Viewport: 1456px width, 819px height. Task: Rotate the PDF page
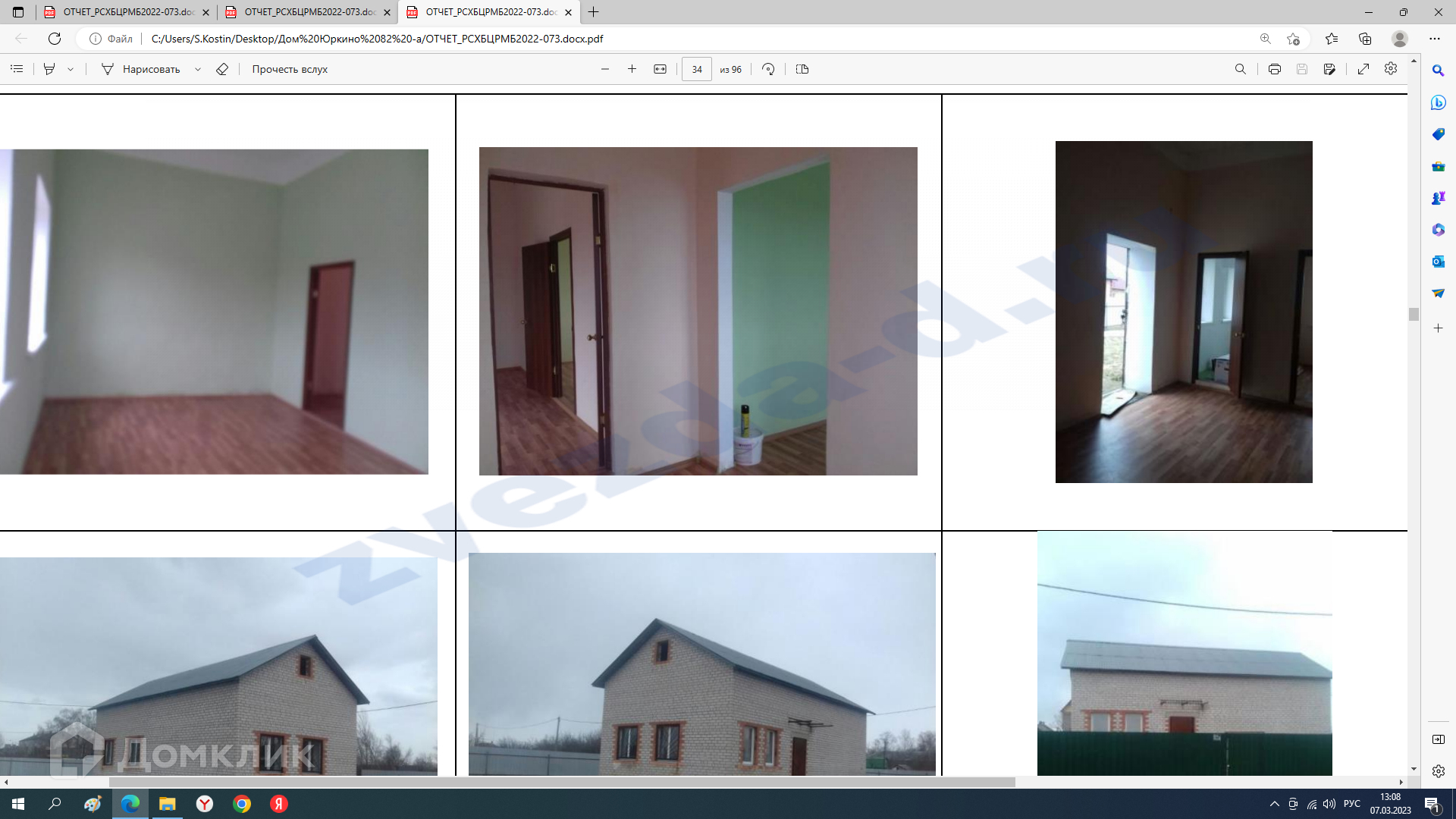point(768,69)
